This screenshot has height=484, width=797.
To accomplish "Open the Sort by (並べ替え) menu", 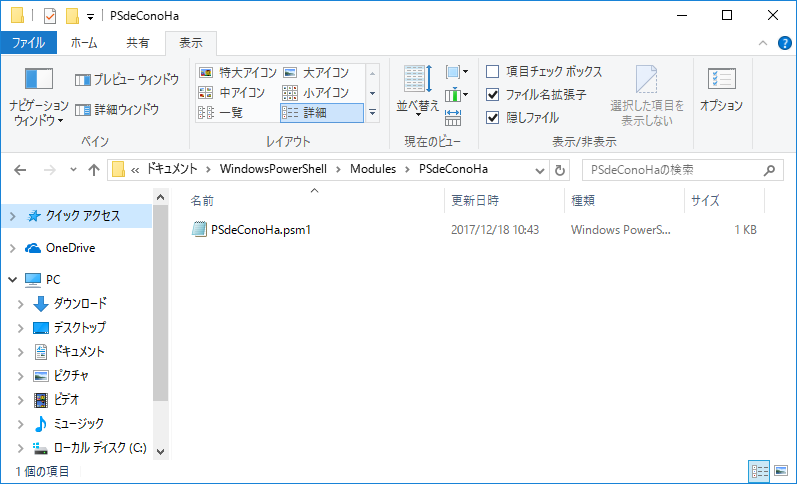I will pos(417,90).
